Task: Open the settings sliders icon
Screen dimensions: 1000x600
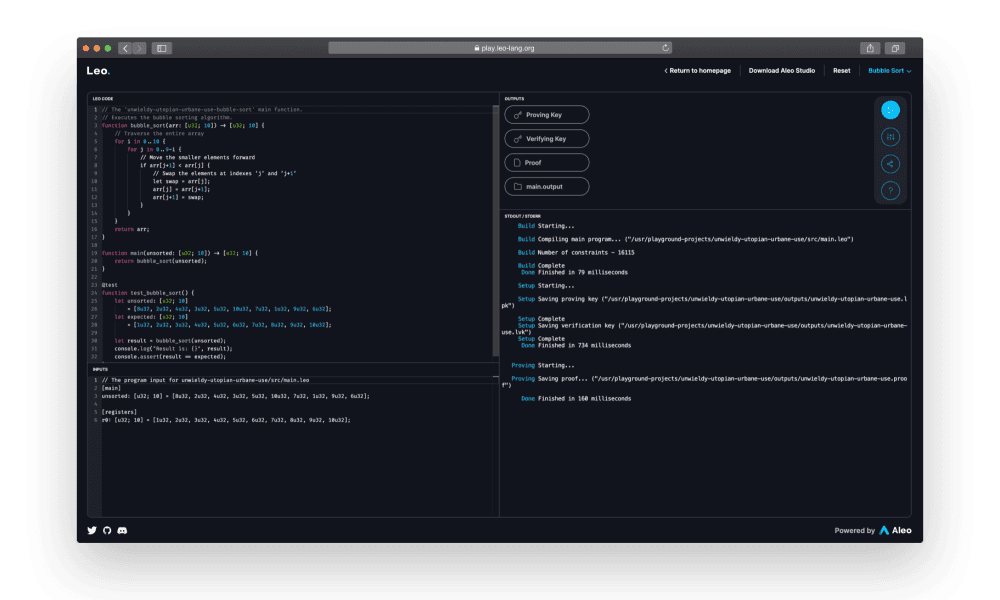Action: 890,137
